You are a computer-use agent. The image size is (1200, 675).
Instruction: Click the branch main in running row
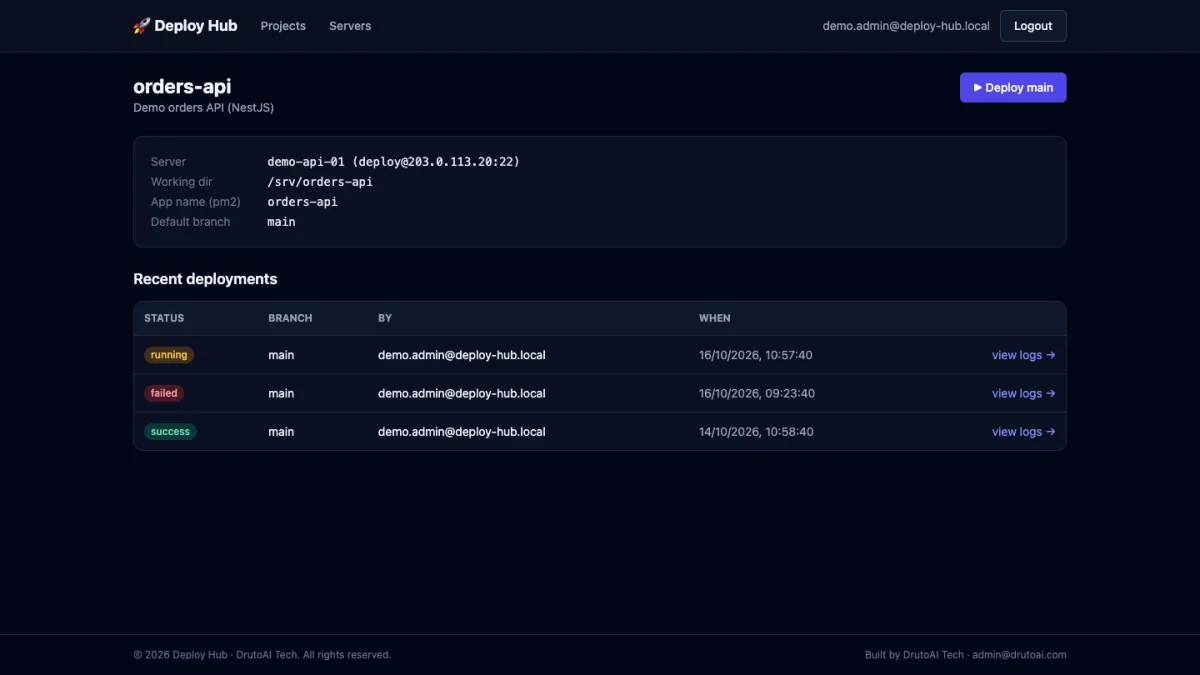pos(281,355)
